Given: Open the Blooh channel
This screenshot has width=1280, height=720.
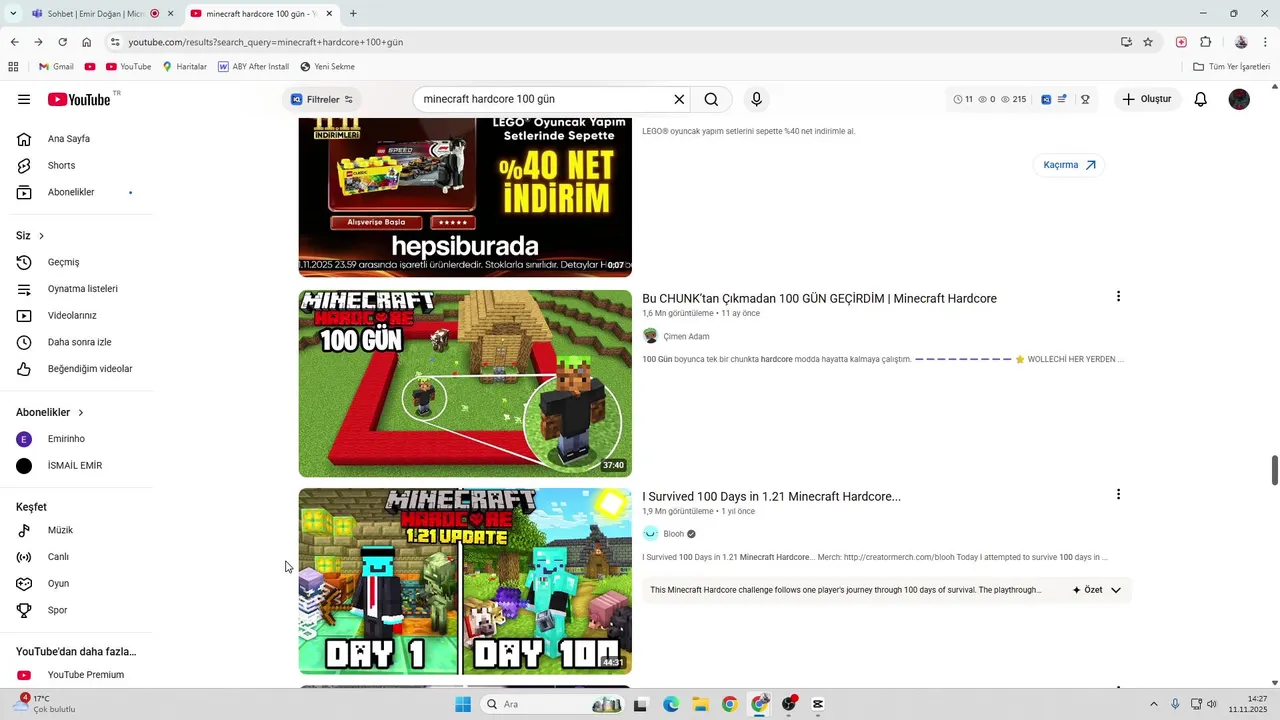Looking at the screenshot, I should pos(673,534).
